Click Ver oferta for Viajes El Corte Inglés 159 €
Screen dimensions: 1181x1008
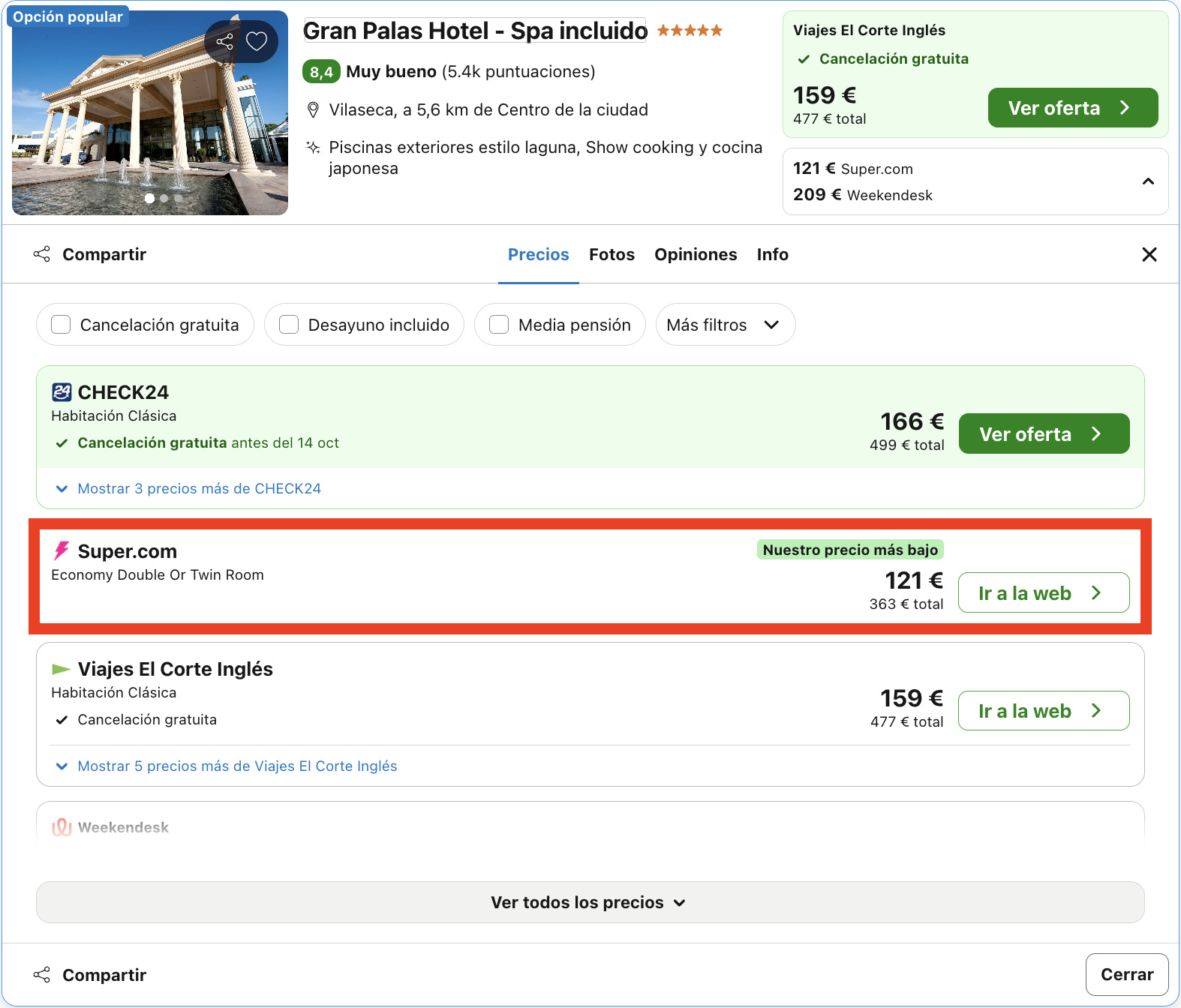coord(1073,108)
